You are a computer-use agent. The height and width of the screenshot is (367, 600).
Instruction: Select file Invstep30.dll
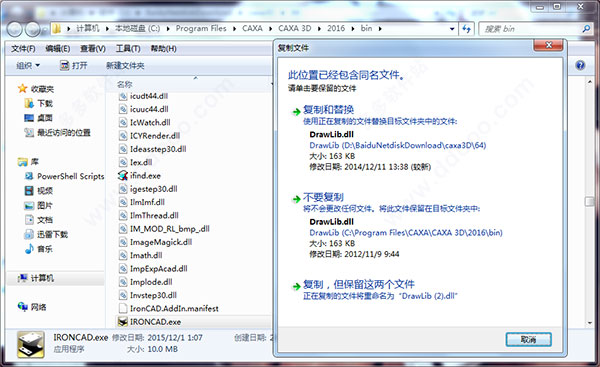(x=153, y=295)
